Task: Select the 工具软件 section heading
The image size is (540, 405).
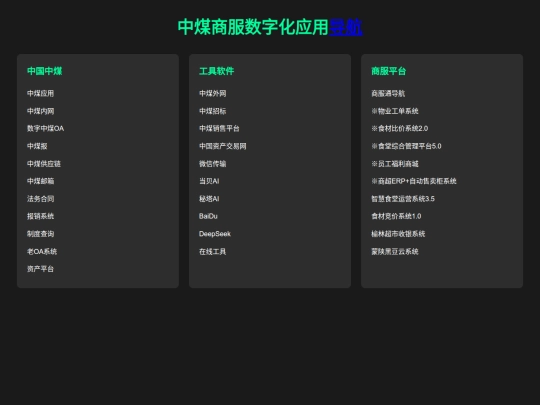Action: [x=217, y=71]
